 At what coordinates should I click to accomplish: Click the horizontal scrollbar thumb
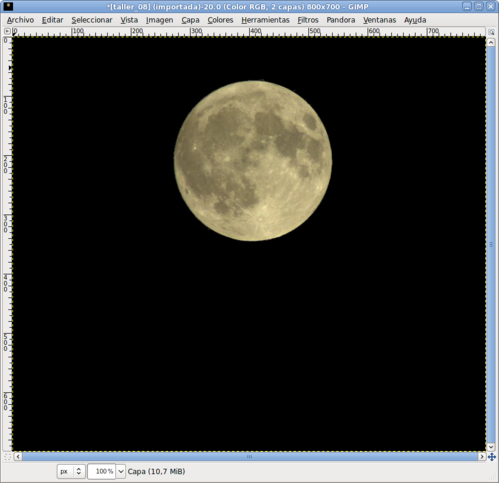coord(250,457)
